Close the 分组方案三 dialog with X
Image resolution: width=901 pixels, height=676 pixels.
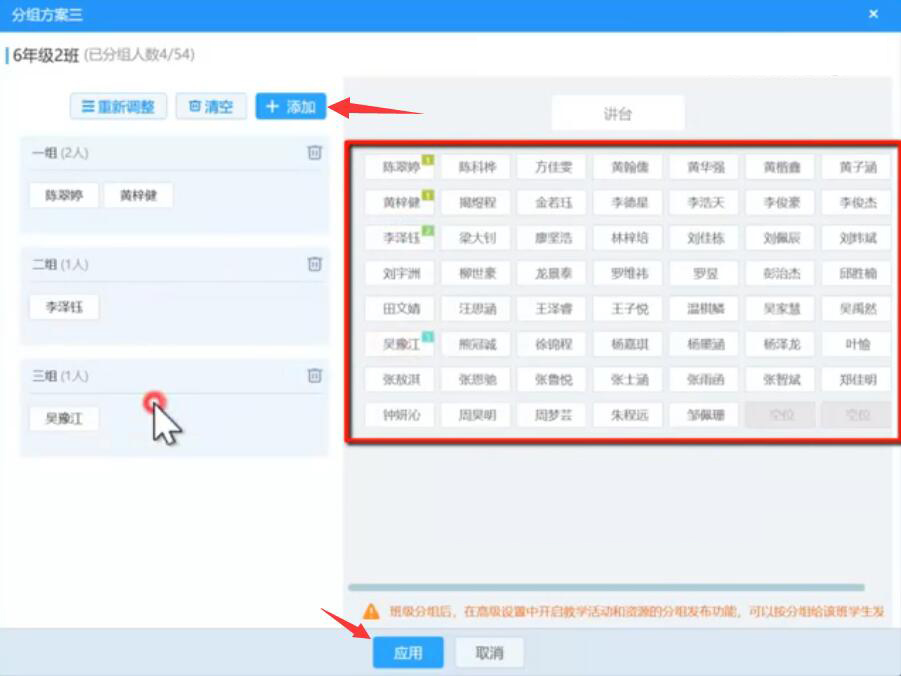(873, 14)
